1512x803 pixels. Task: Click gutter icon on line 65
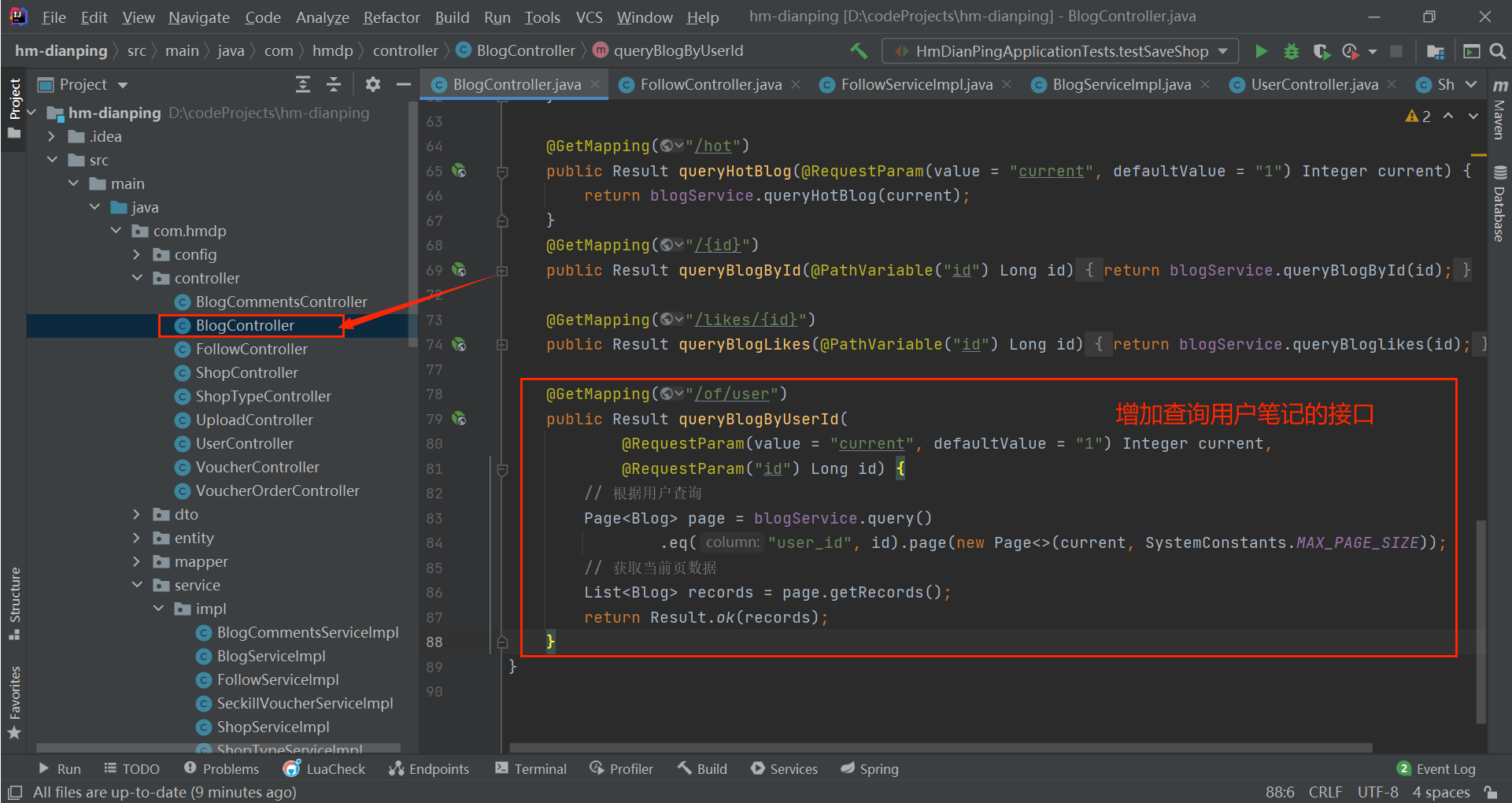459,171
